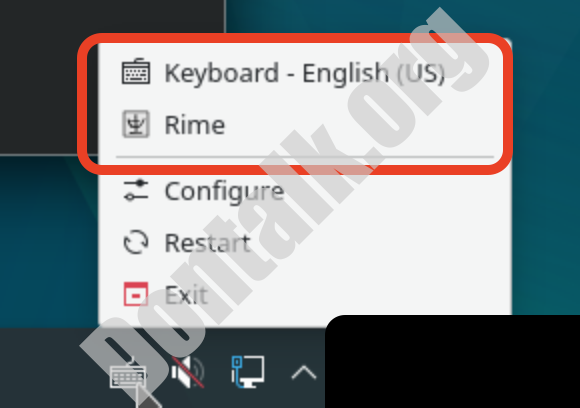Open the keyboard input method tray icon
This screenshot has height=408, width=580.
point(128,375)
